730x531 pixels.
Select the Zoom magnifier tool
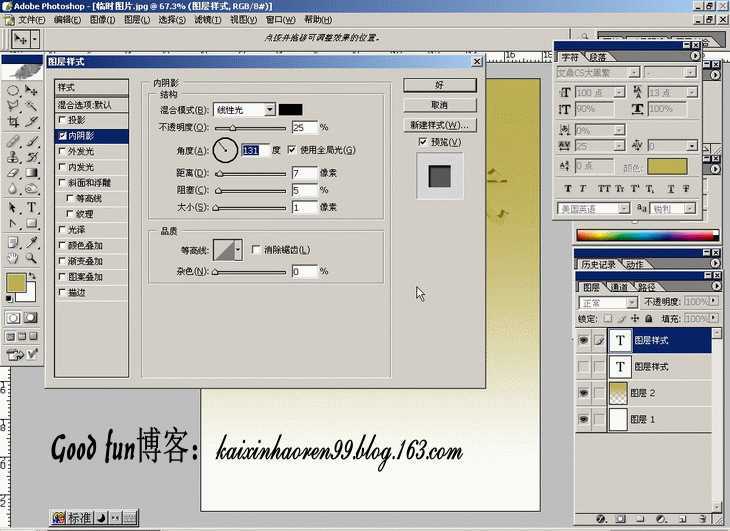(32, 258)
